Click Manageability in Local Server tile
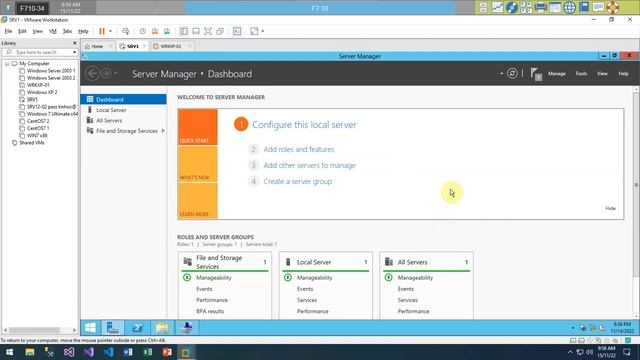The height and width of the screenshot is (360, 640). 314,278
